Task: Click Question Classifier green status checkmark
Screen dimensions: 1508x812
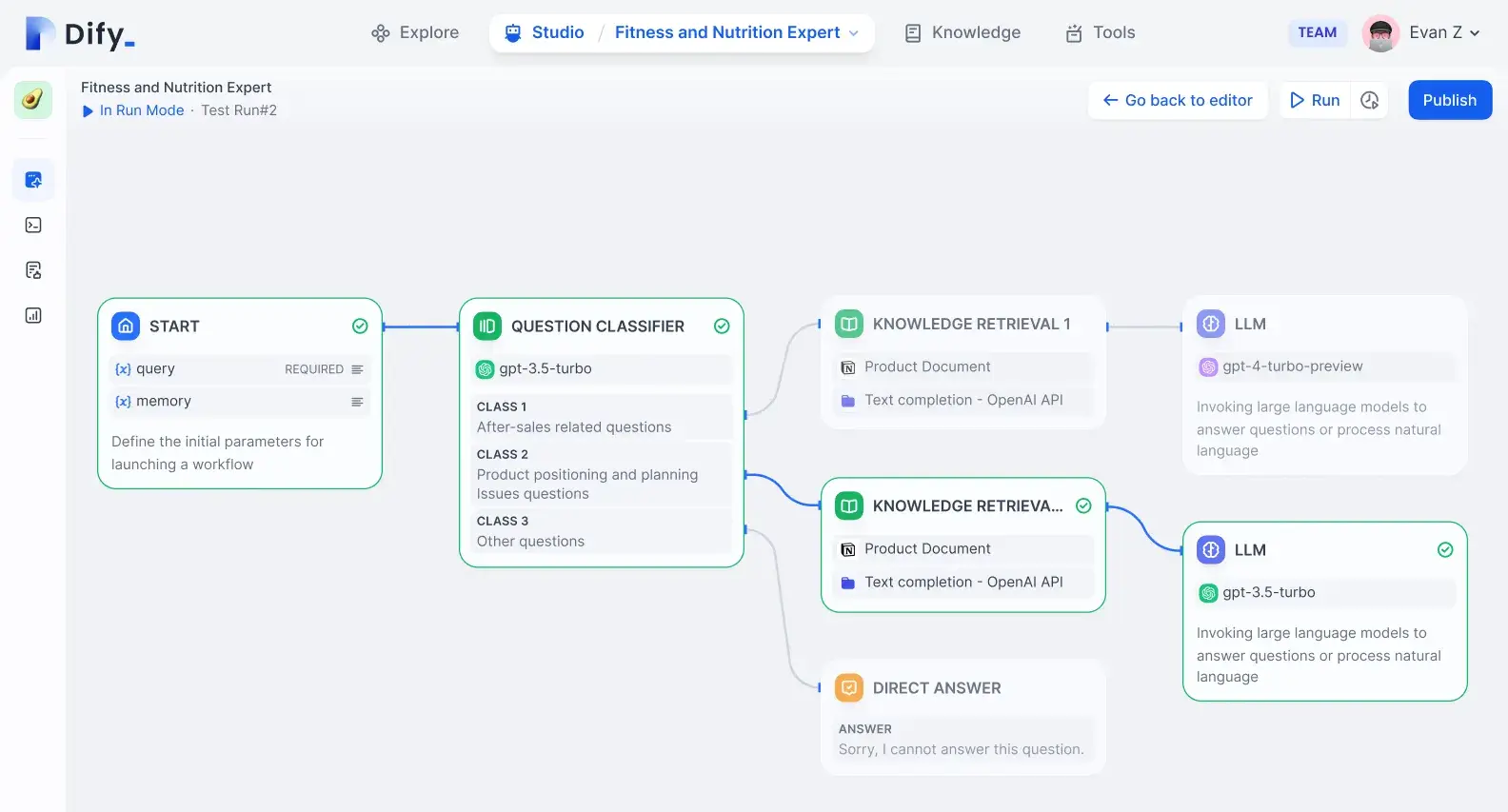Action: pyautogui.click(x=722, y=327)
